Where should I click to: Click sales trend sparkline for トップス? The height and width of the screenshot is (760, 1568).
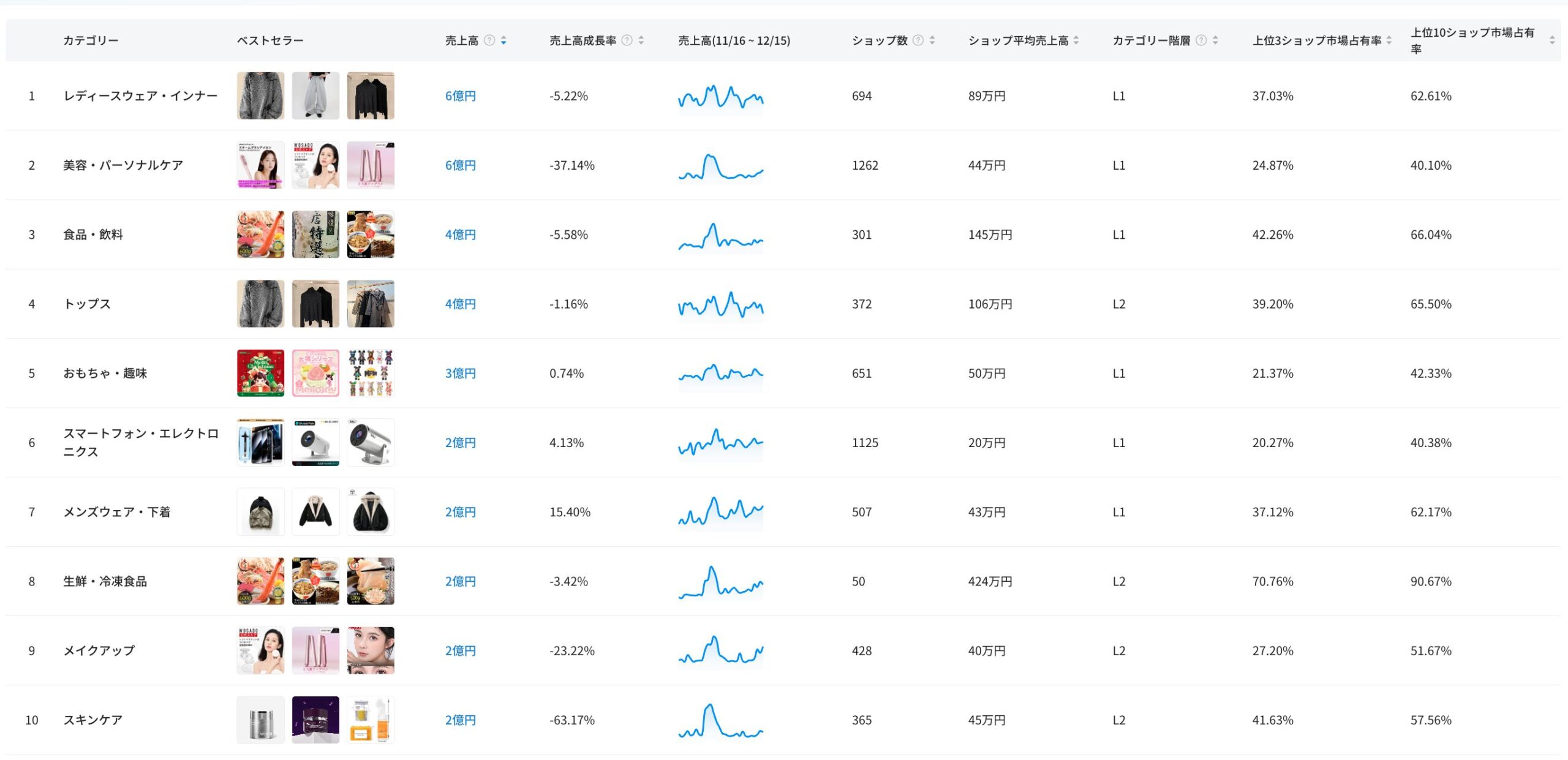click(x=720, y=304)
